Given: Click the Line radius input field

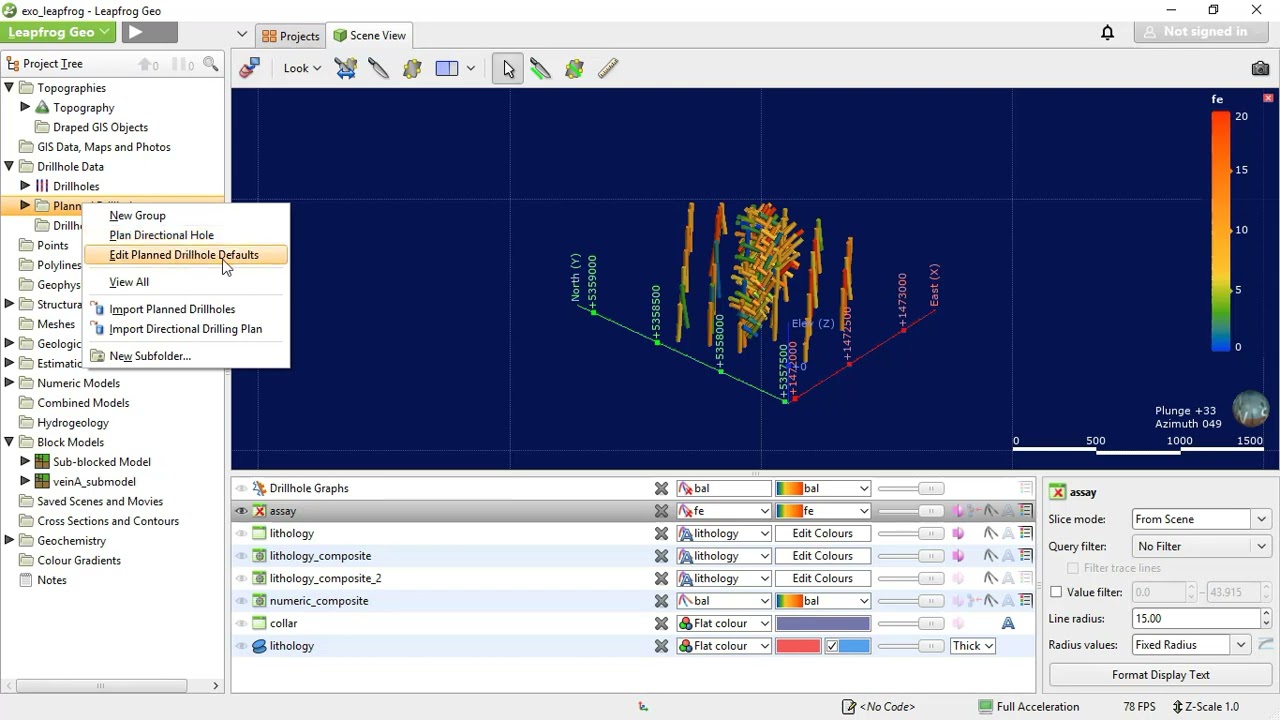Looking at the screenshot, I should [1195, 619].
